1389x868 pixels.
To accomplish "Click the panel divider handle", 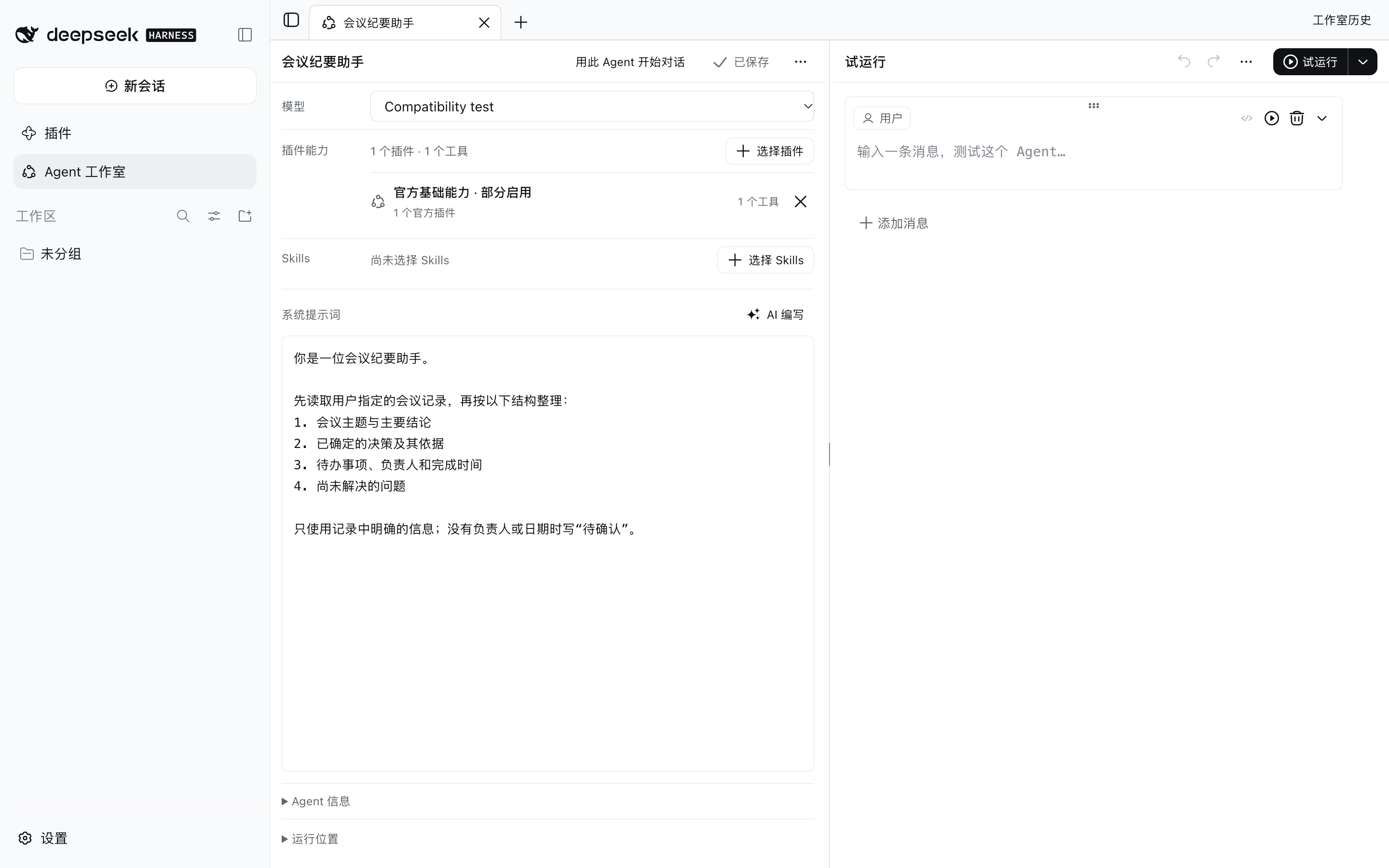I will point(830,454).
